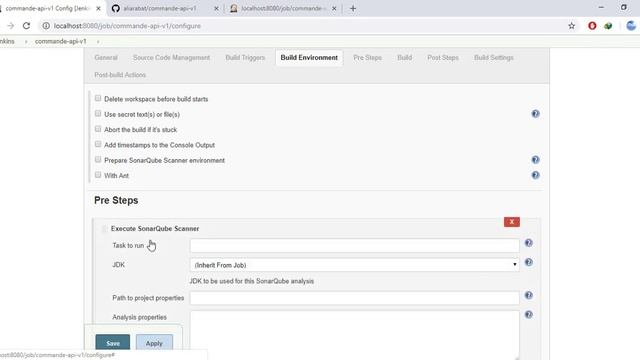
Task: Open help for Prepare SonarQube Scanner environment
Action: pos(535,160)
